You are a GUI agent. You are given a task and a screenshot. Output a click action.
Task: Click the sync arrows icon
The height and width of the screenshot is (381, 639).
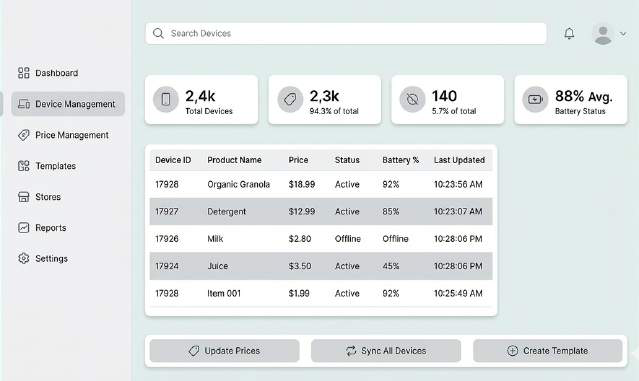(351, 351)
